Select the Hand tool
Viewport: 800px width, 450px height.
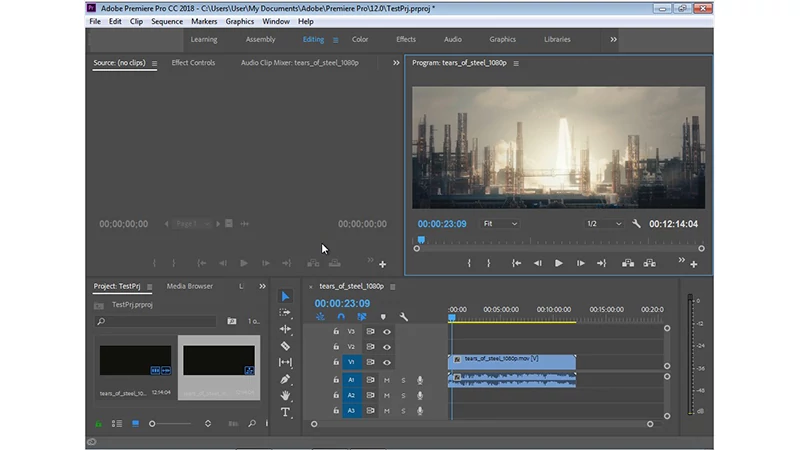[x=285, y=395]
